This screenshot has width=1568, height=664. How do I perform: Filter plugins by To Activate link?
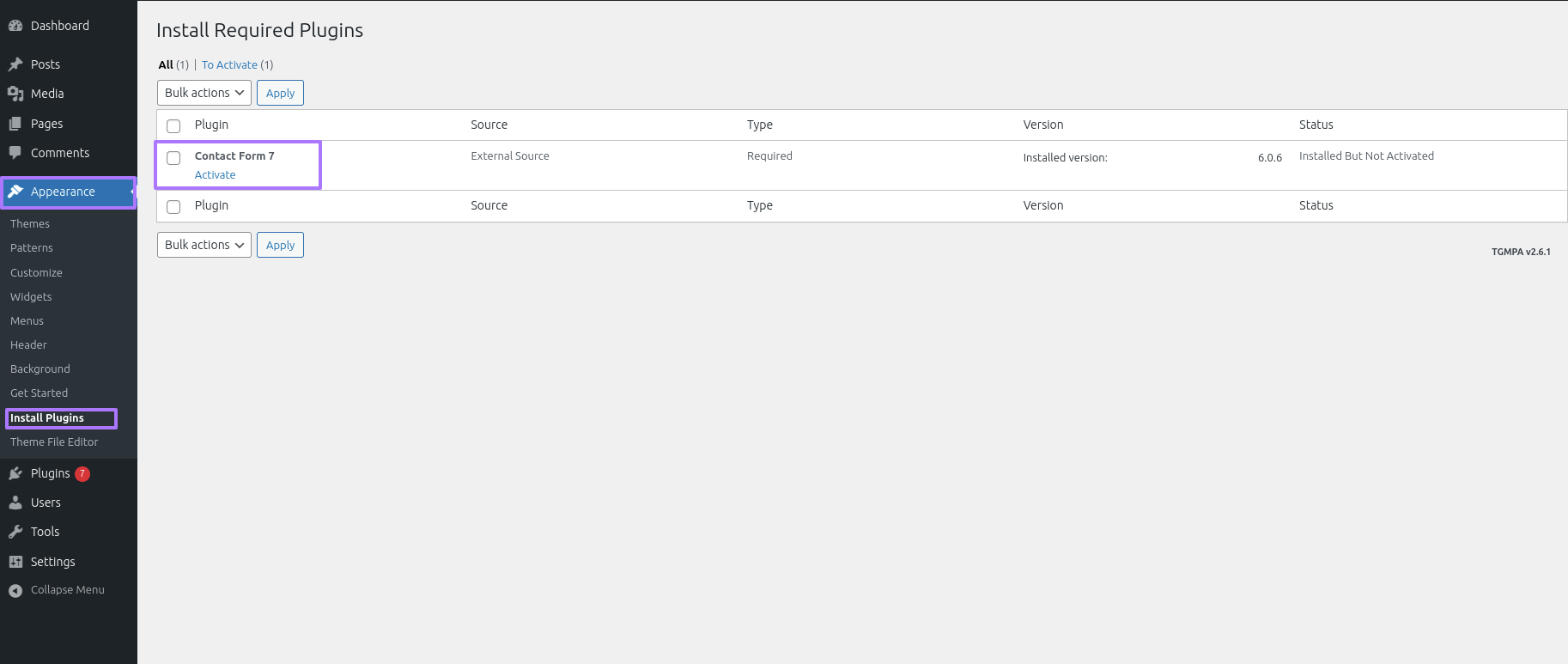click(229, 65)
